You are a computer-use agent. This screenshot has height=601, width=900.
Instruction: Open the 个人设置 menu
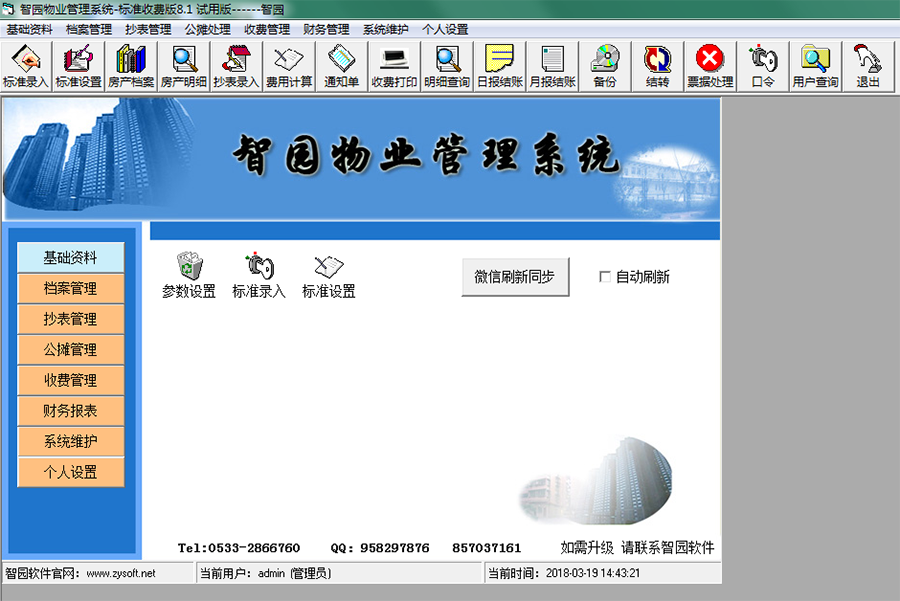445,29
